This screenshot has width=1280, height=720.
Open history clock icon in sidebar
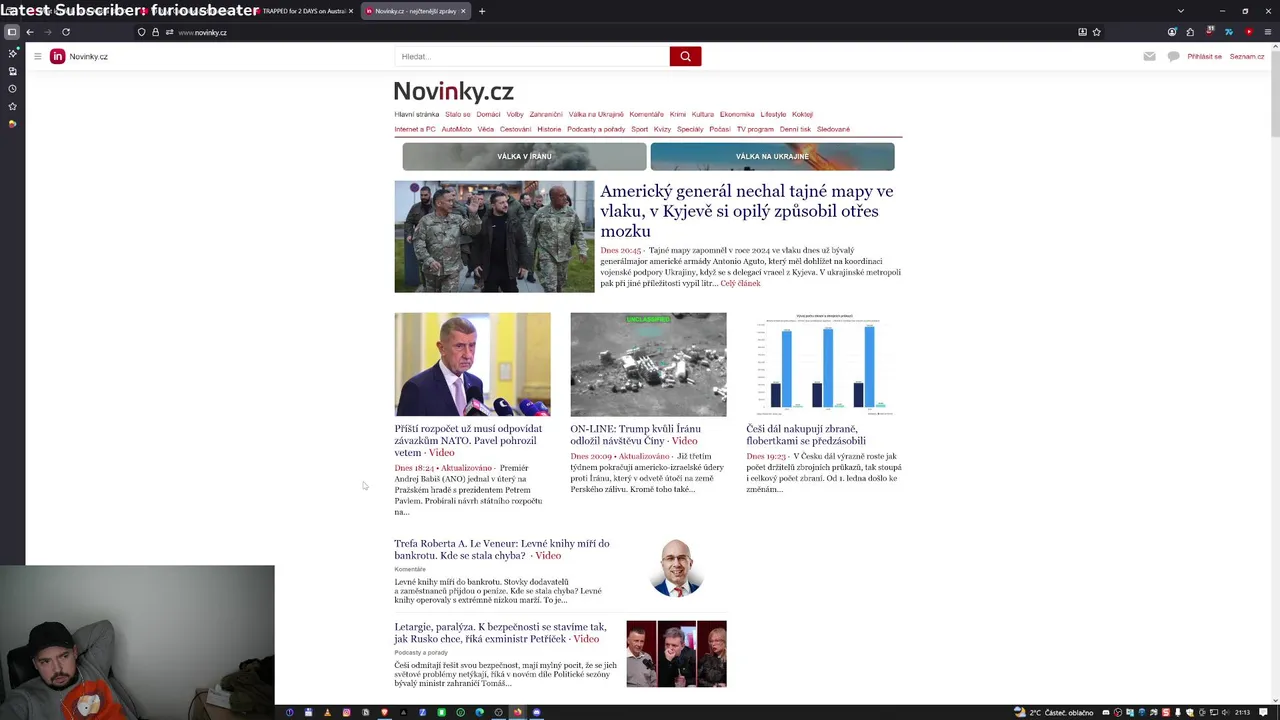click(x=12, y=89)
